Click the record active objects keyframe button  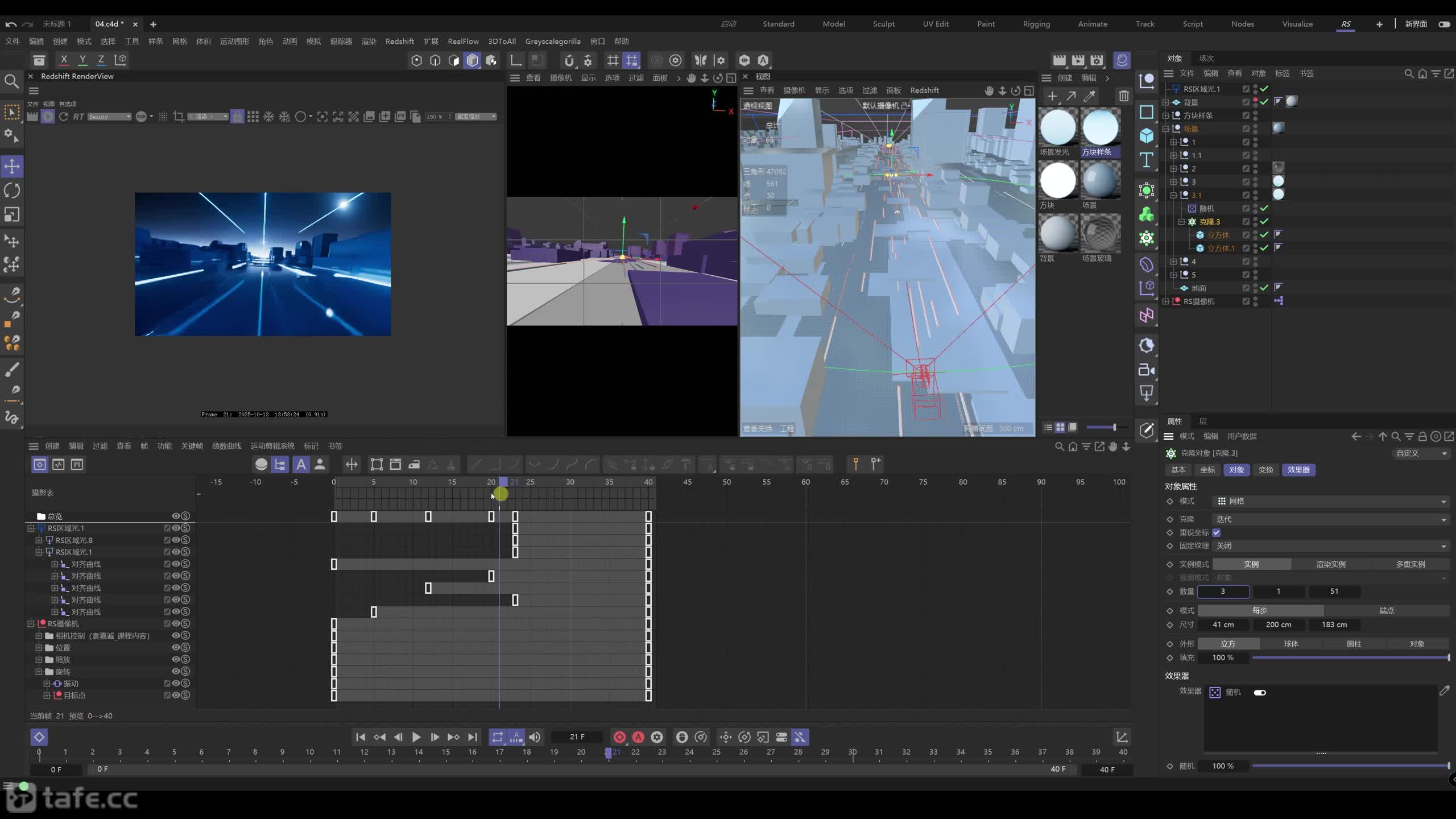[619, 737]
